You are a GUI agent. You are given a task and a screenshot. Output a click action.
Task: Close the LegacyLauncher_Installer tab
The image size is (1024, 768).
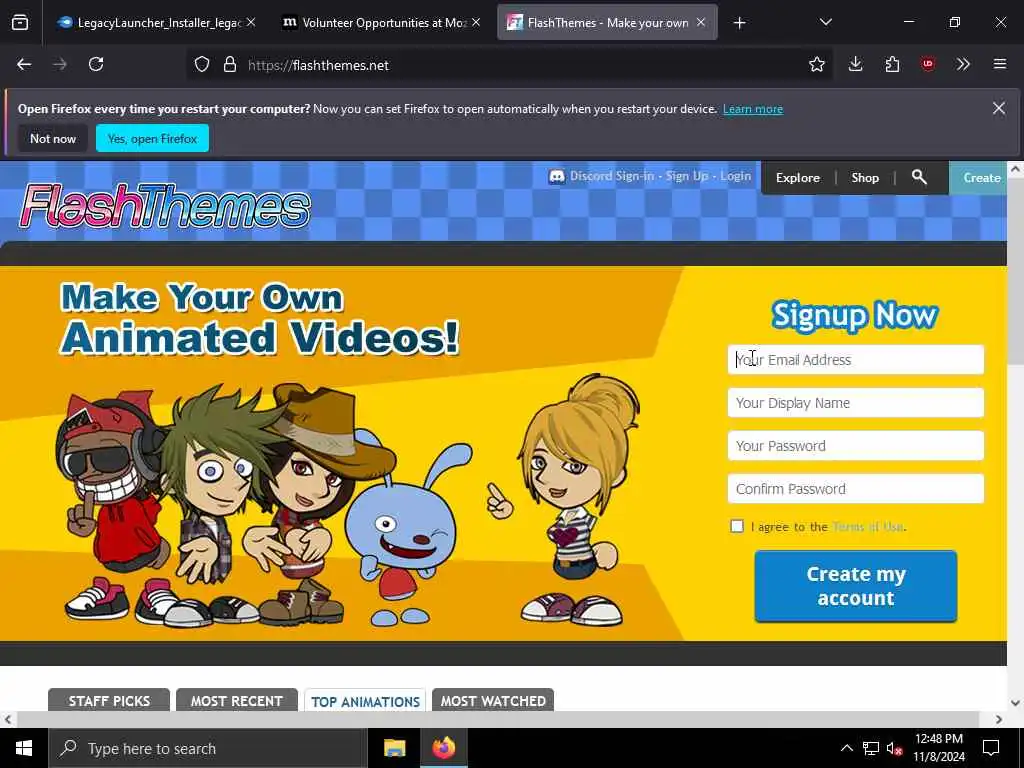[251, 23]
